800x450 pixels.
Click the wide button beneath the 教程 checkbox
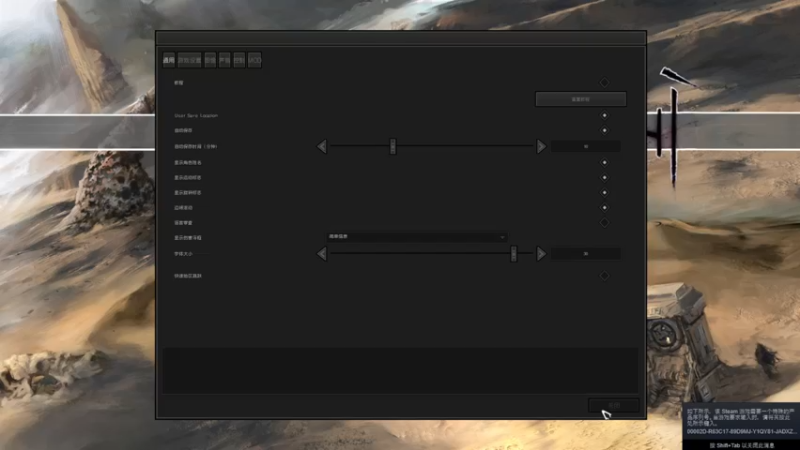581,99
